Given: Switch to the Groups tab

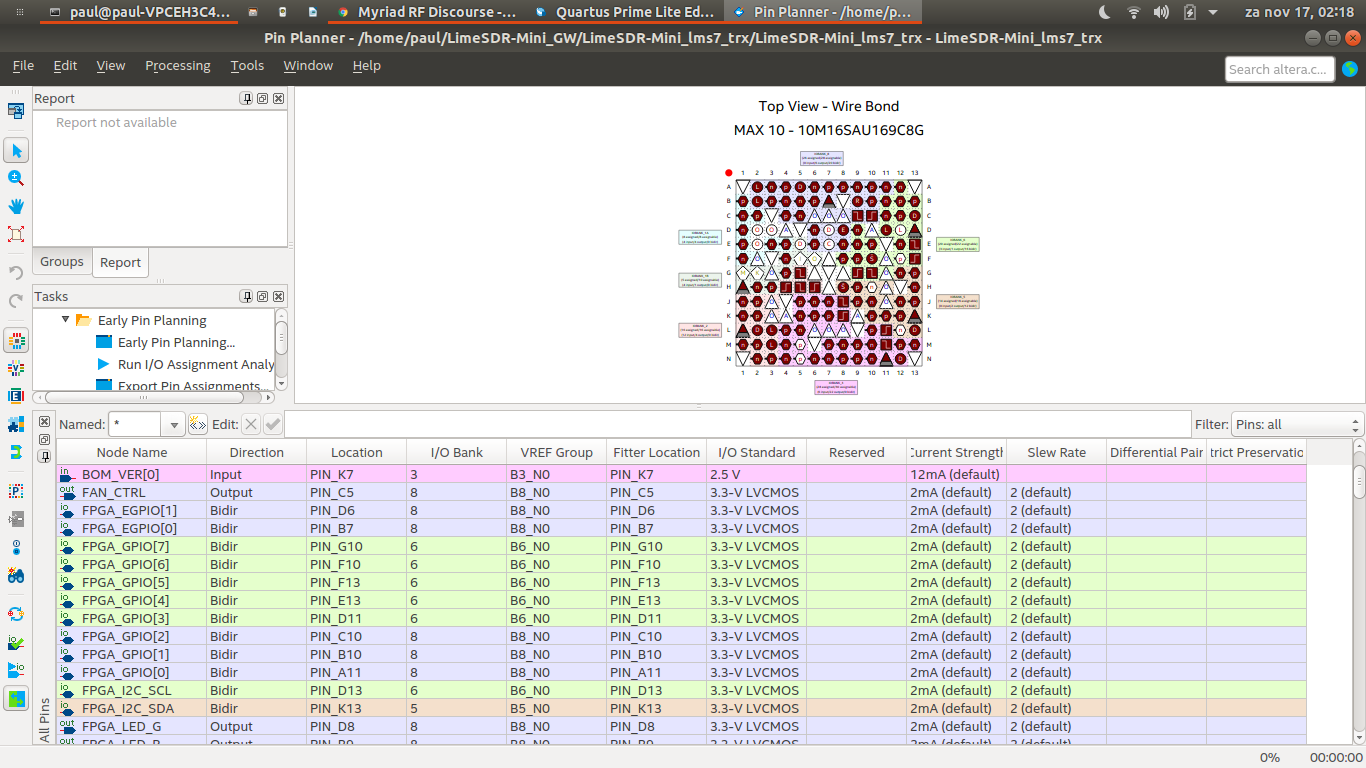Looking at the screenshot, I should tap(62, 262).
